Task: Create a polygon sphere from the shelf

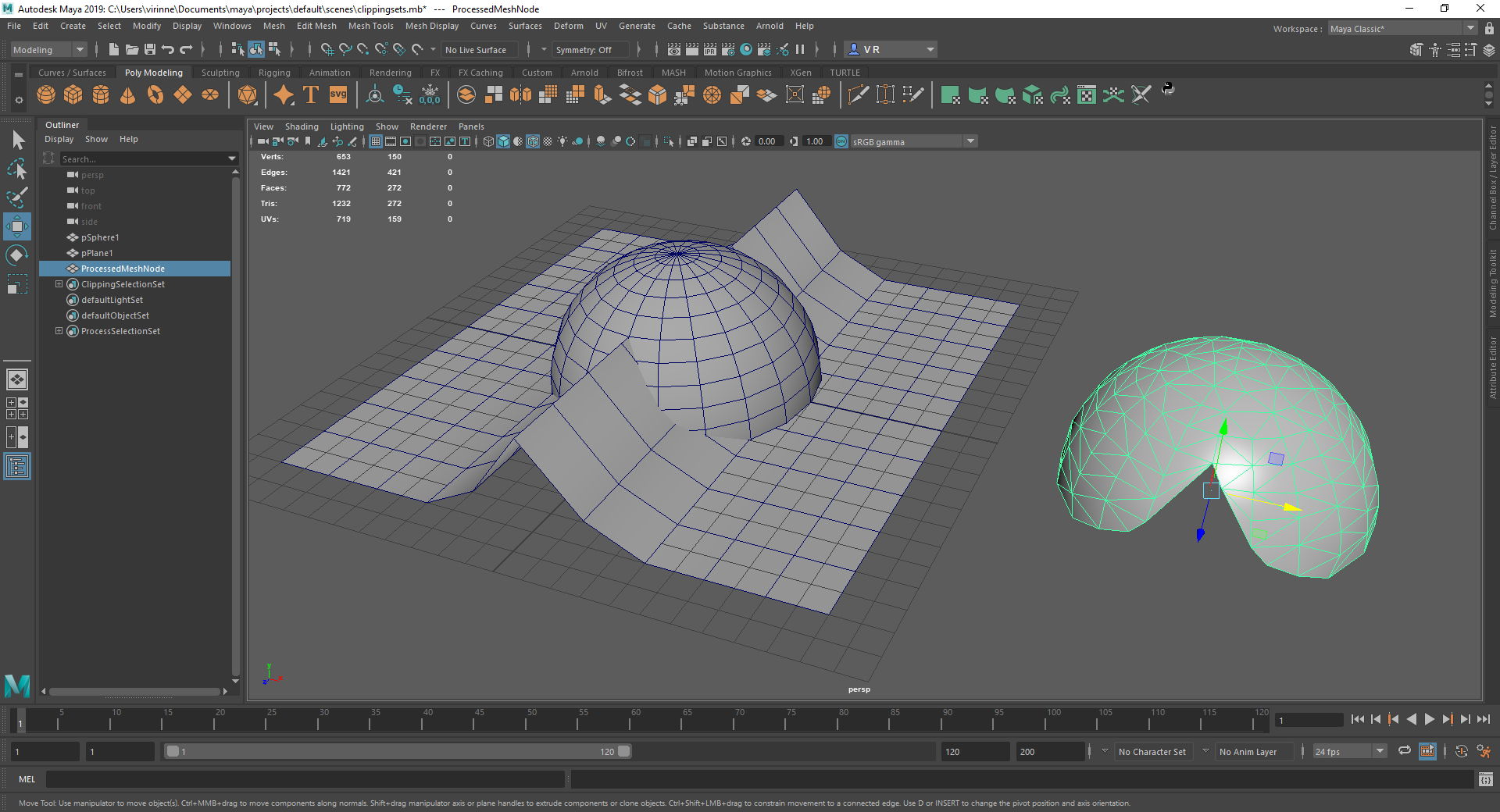Action: tap(46, 94)
